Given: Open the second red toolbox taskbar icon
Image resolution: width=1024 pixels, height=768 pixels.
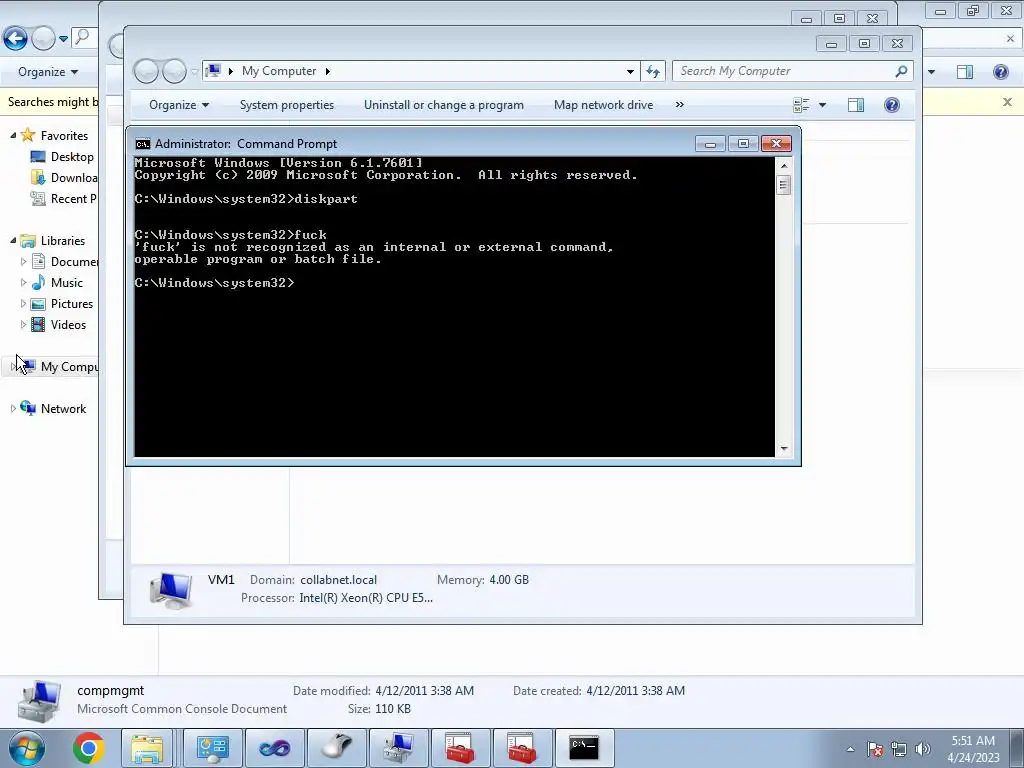Looking at the screenshot, I should click(522, 748).
